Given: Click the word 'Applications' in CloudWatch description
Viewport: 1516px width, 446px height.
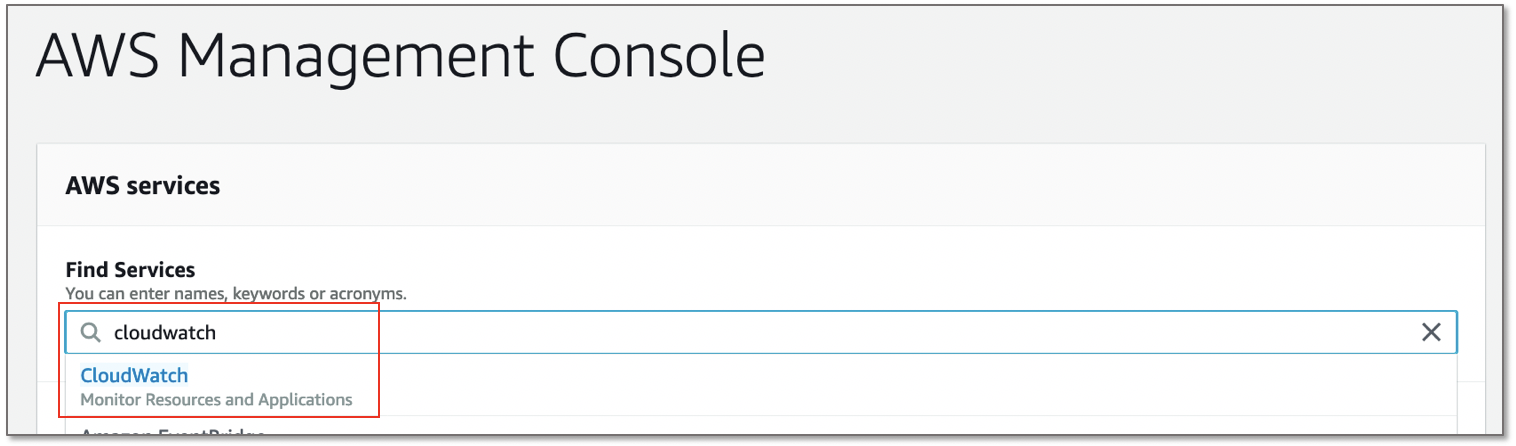Looking at the screenshot, I should point(305,400).
